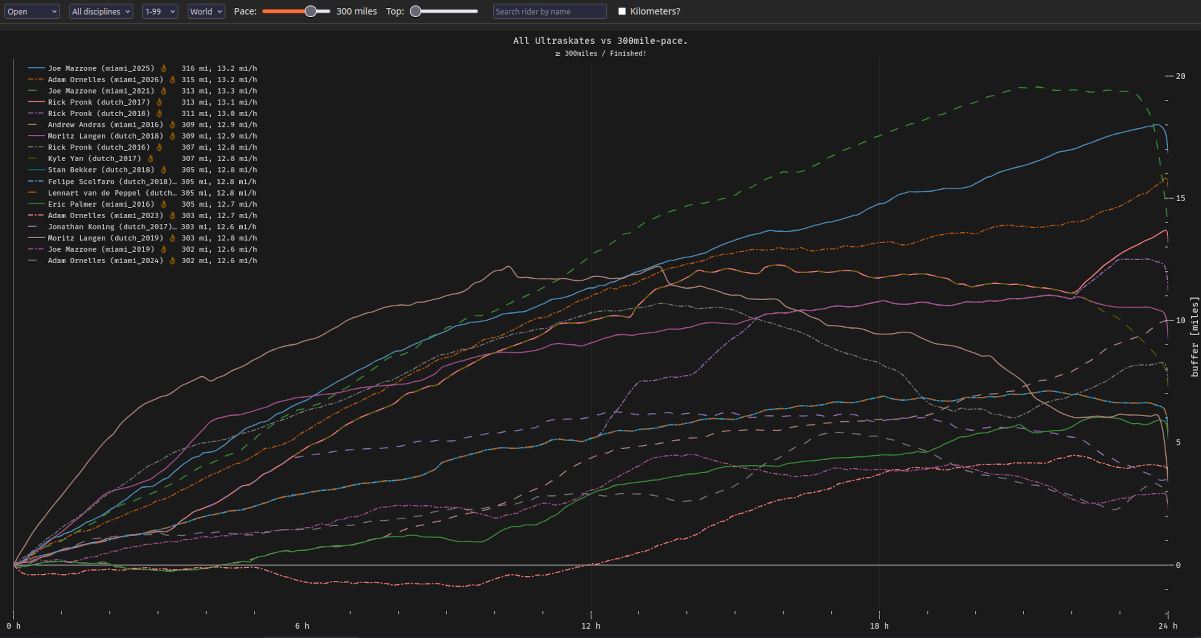Focus the Search rider by name field
The width and height of the screenshot is (1201, 638).
(x=549, y=12)
